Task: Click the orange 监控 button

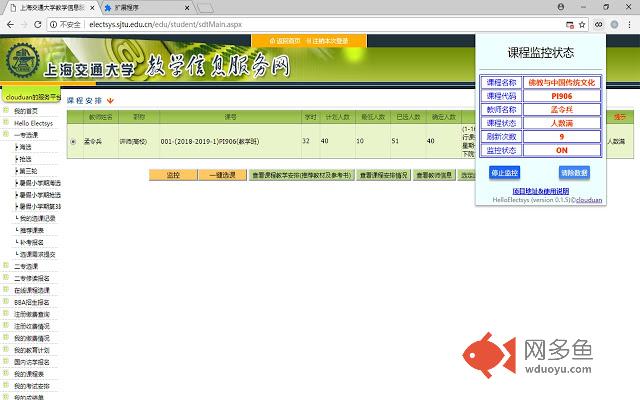Action: click(173, 175)
